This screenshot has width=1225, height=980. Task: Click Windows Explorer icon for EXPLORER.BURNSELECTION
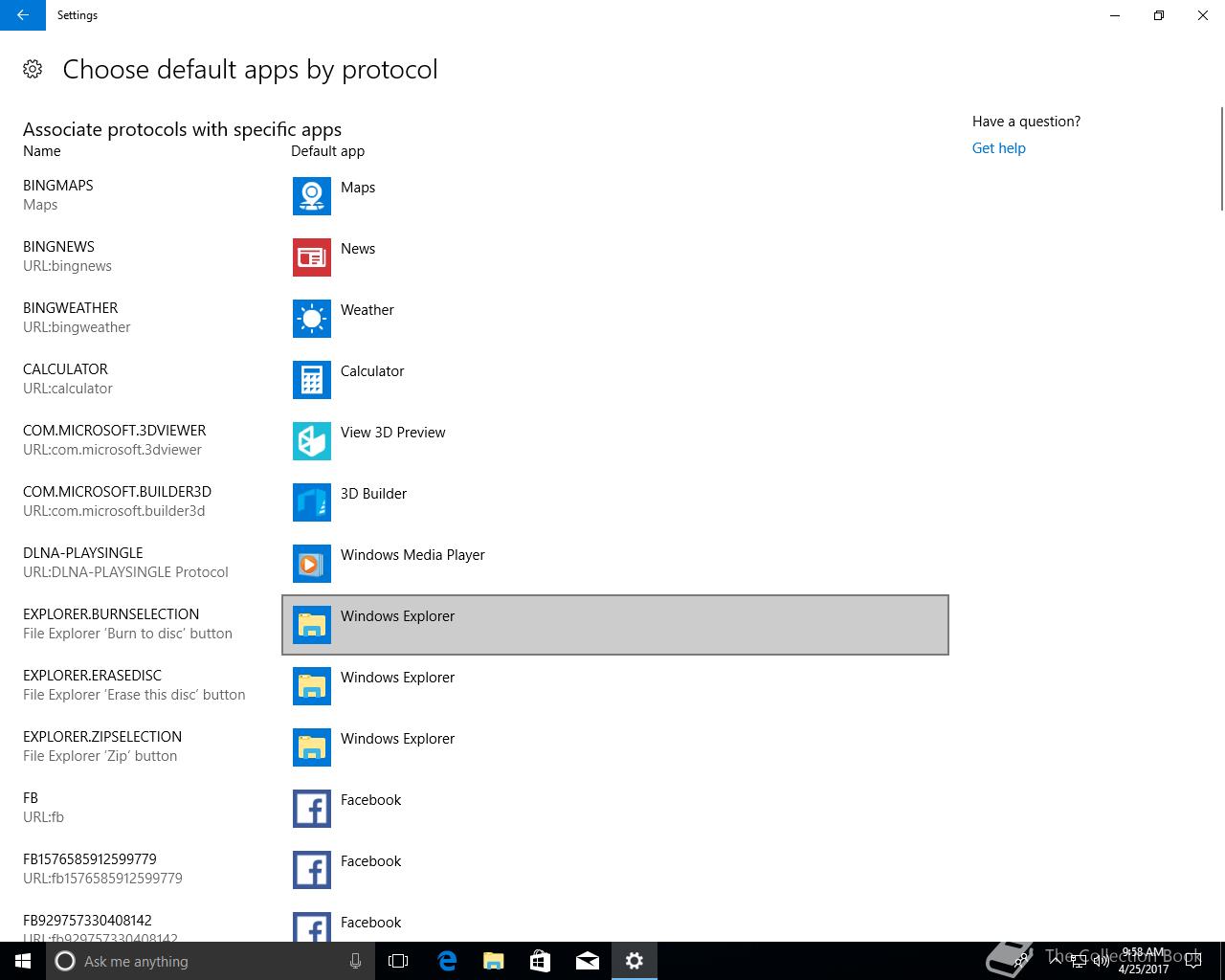click(312, 625)
